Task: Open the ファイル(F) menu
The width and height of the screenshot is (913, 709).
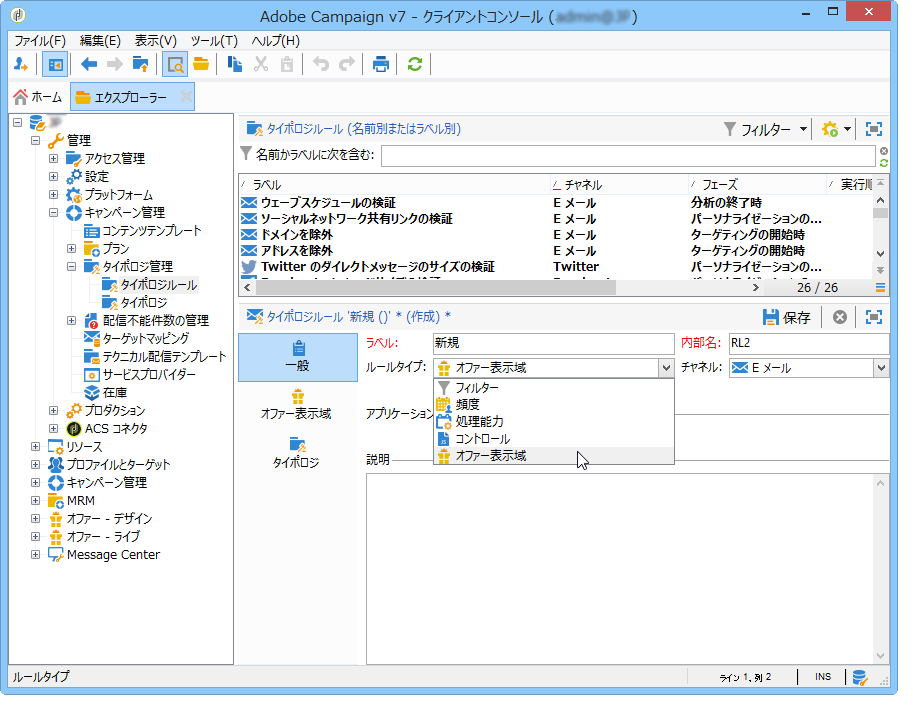Action: coord(40,41)
